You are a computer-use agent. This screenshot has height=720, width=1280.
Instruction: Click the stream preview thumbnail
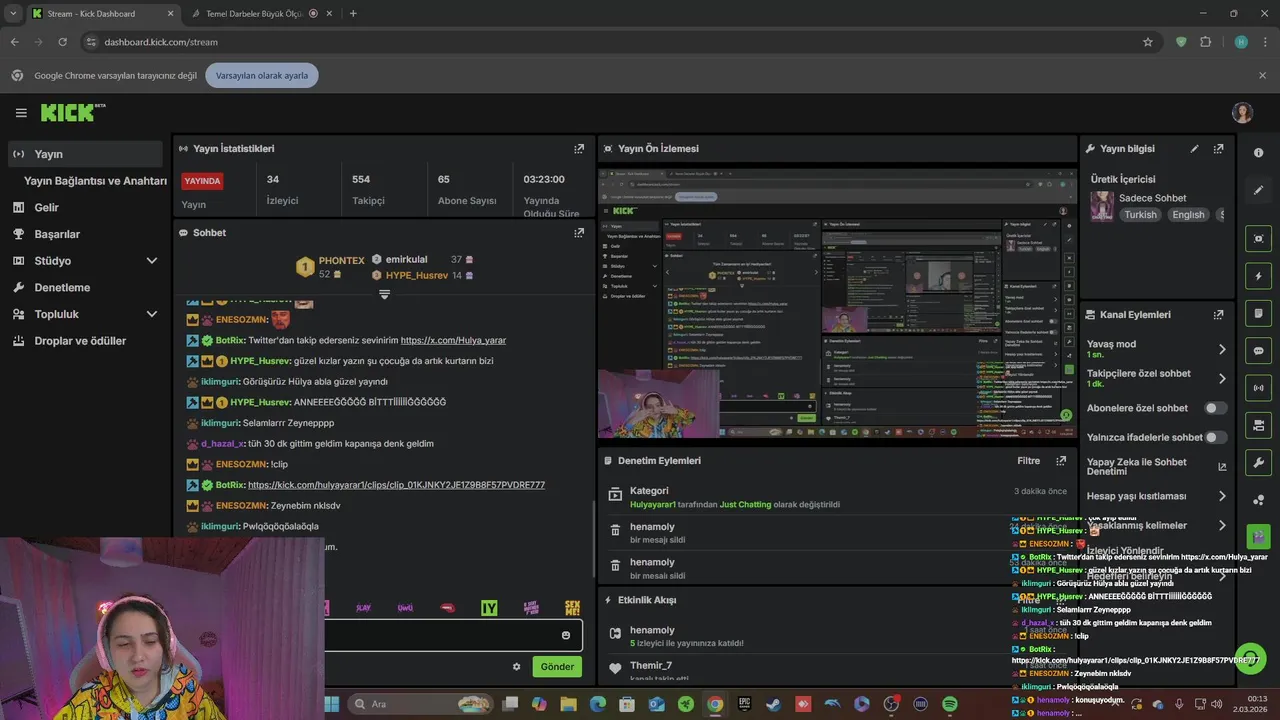836,303
